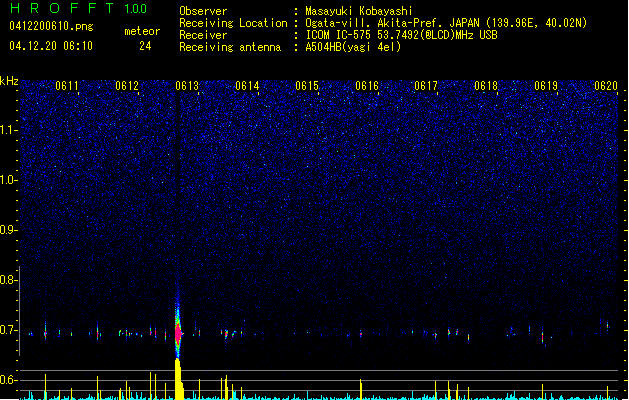629x400 pixels.
Task: Click the 1.0 kHz axis label
Action: point(9,180)
